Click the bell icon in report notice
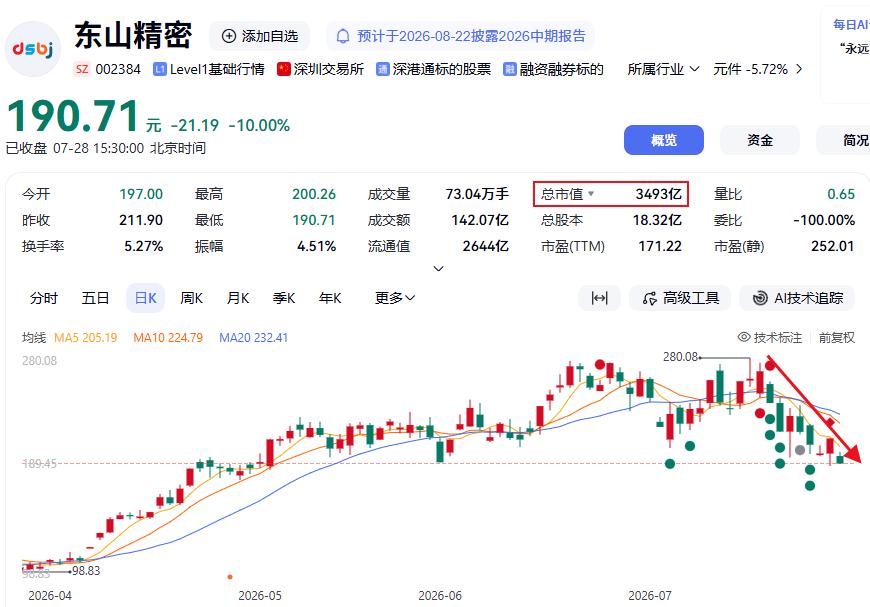Screen dimensions: 870x607 (x=343, y=36)
